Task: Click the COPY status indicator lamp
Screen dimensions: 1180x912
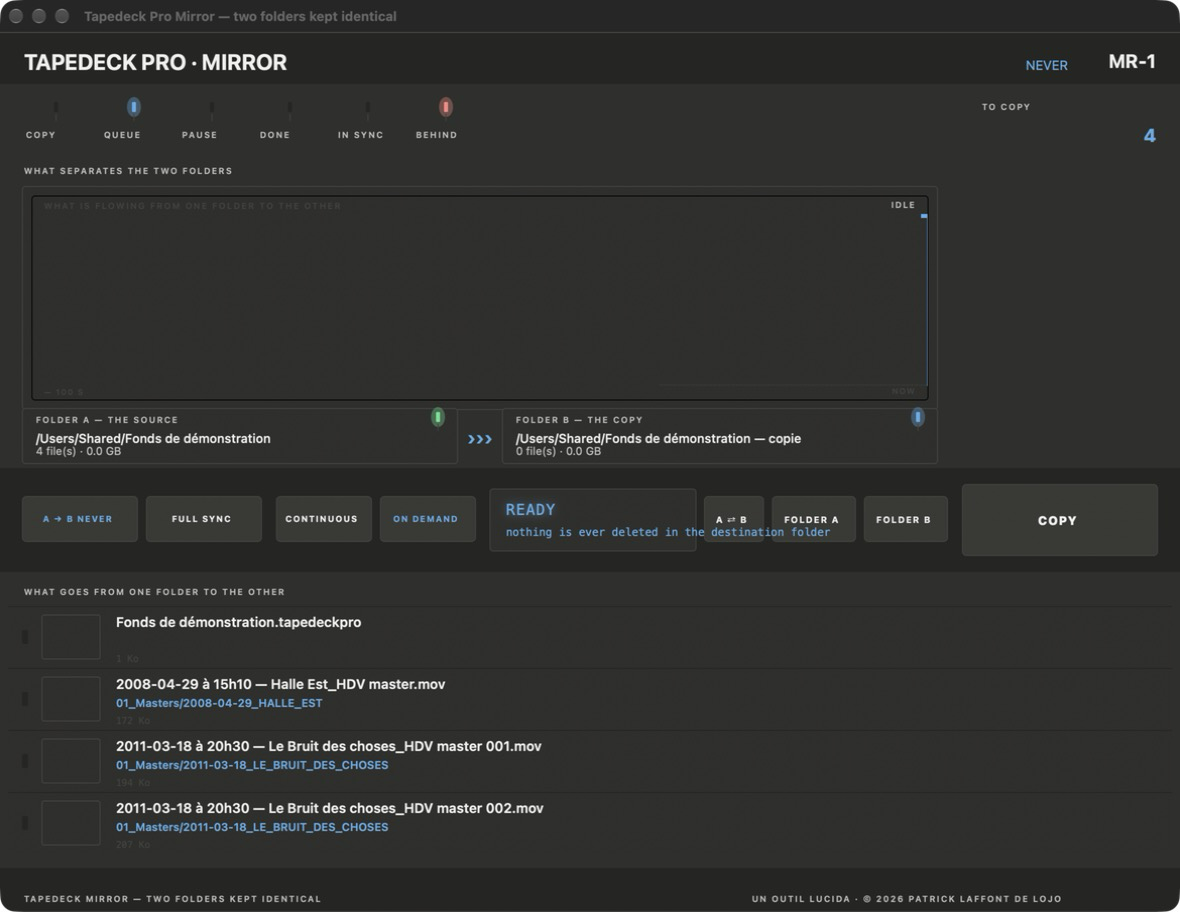Action: [56, 108]
